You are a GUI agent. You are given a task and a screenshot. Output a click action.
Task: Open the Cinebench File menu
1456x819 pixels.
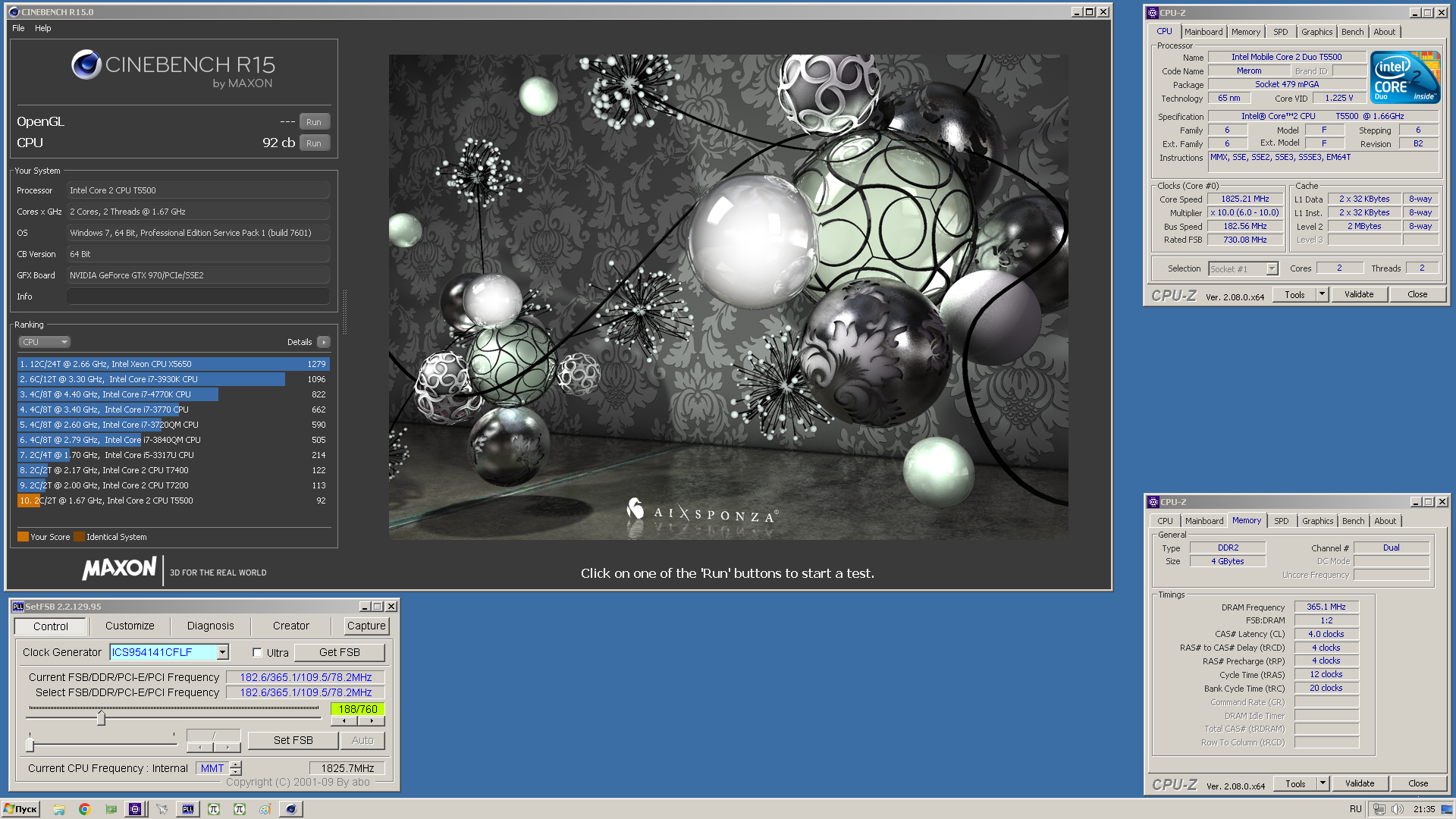pyautogui.click(x=18, y=28)
